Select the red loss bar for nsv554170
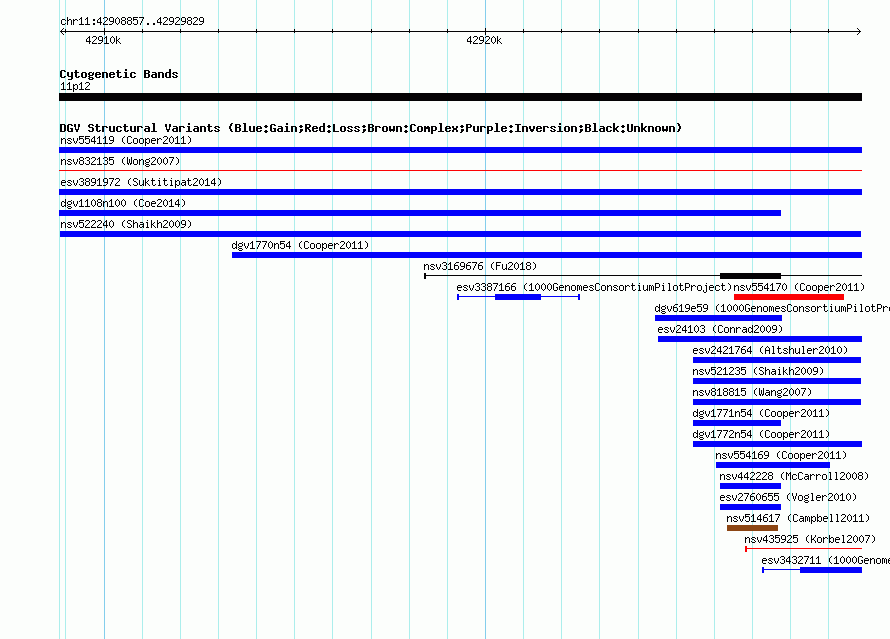 coord(789,297)
